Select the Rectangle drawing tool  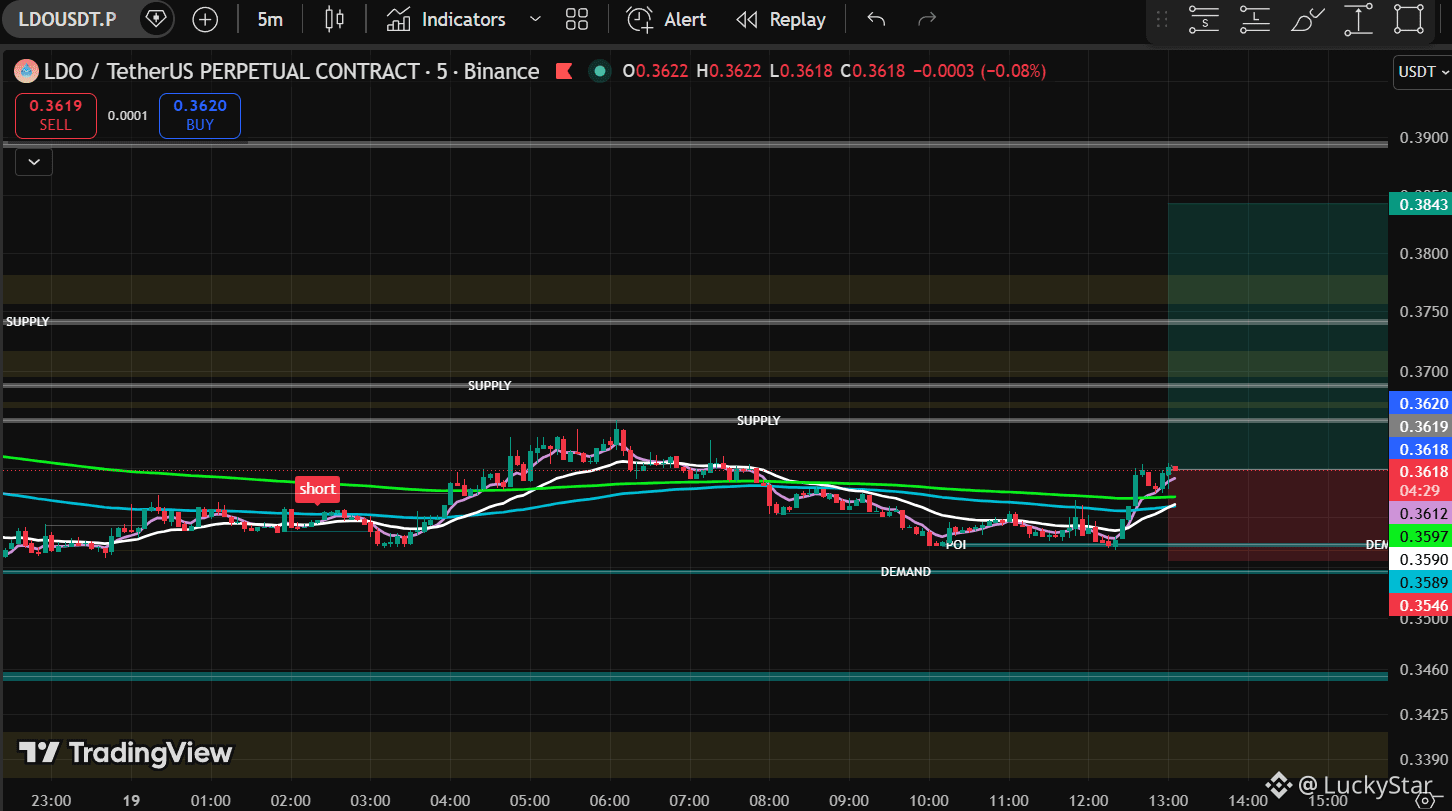(x=1409, y=19)
